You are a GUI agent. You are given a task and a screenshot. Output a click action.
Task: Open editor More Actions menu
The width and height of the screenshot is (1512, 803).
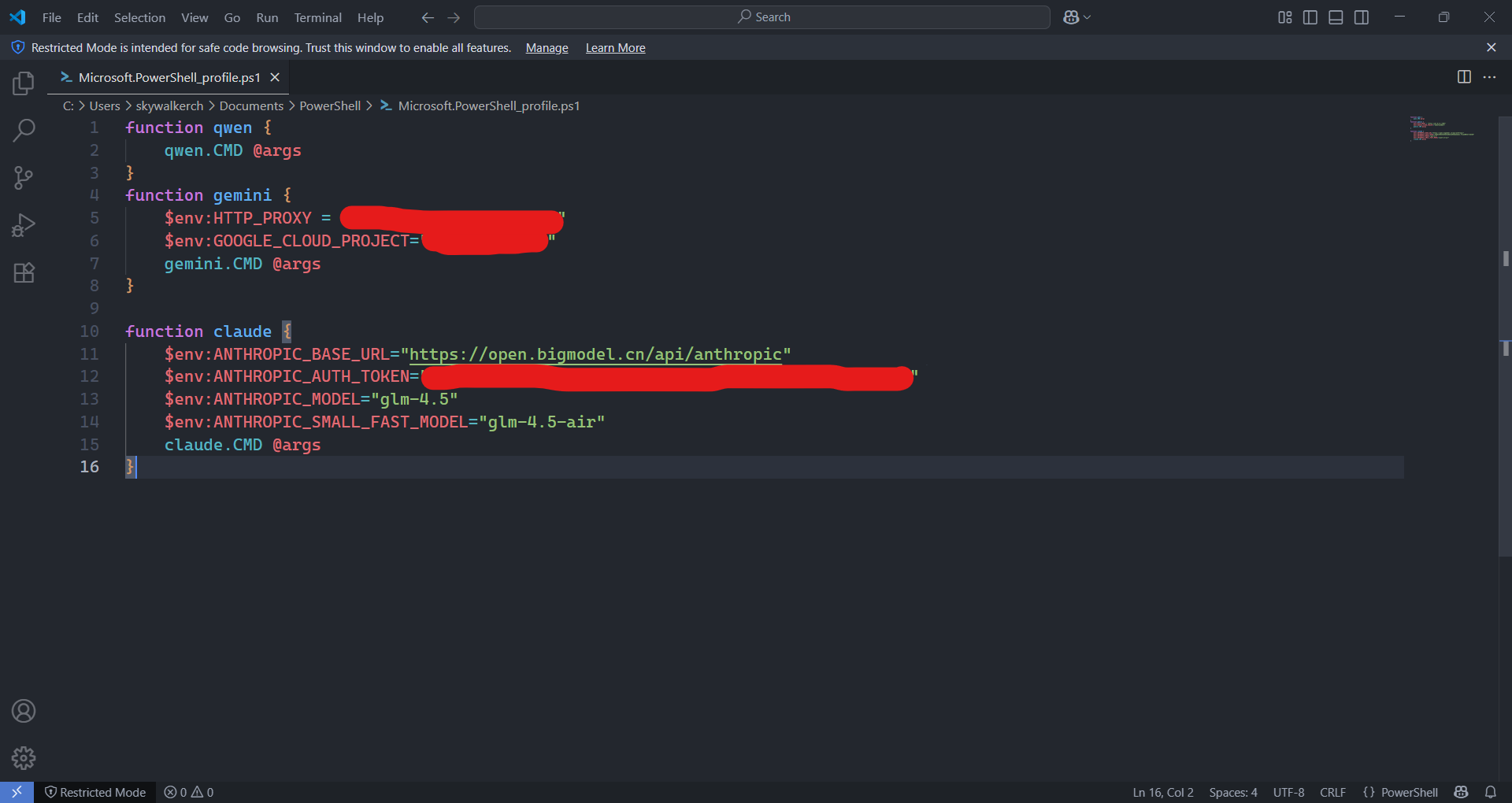click(x=1489, y=76)
